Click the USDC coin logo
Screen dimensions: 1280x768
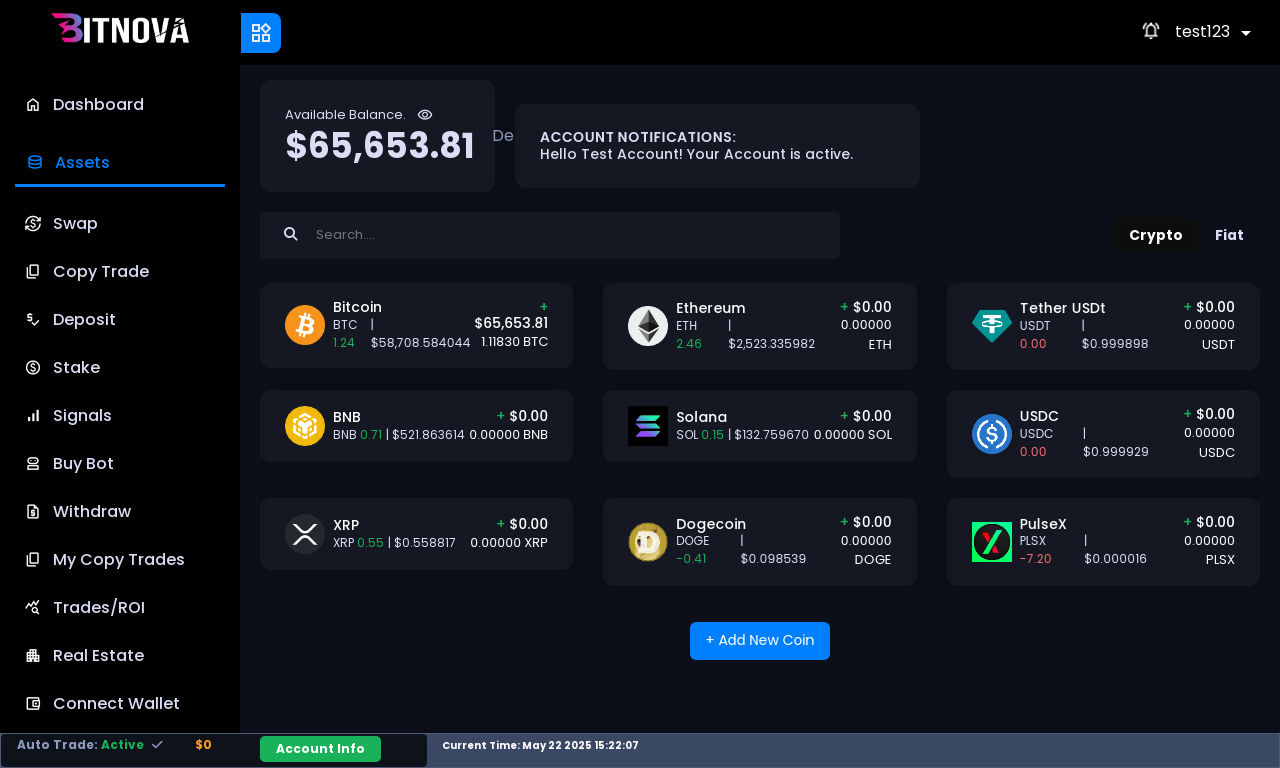point(992,434)
